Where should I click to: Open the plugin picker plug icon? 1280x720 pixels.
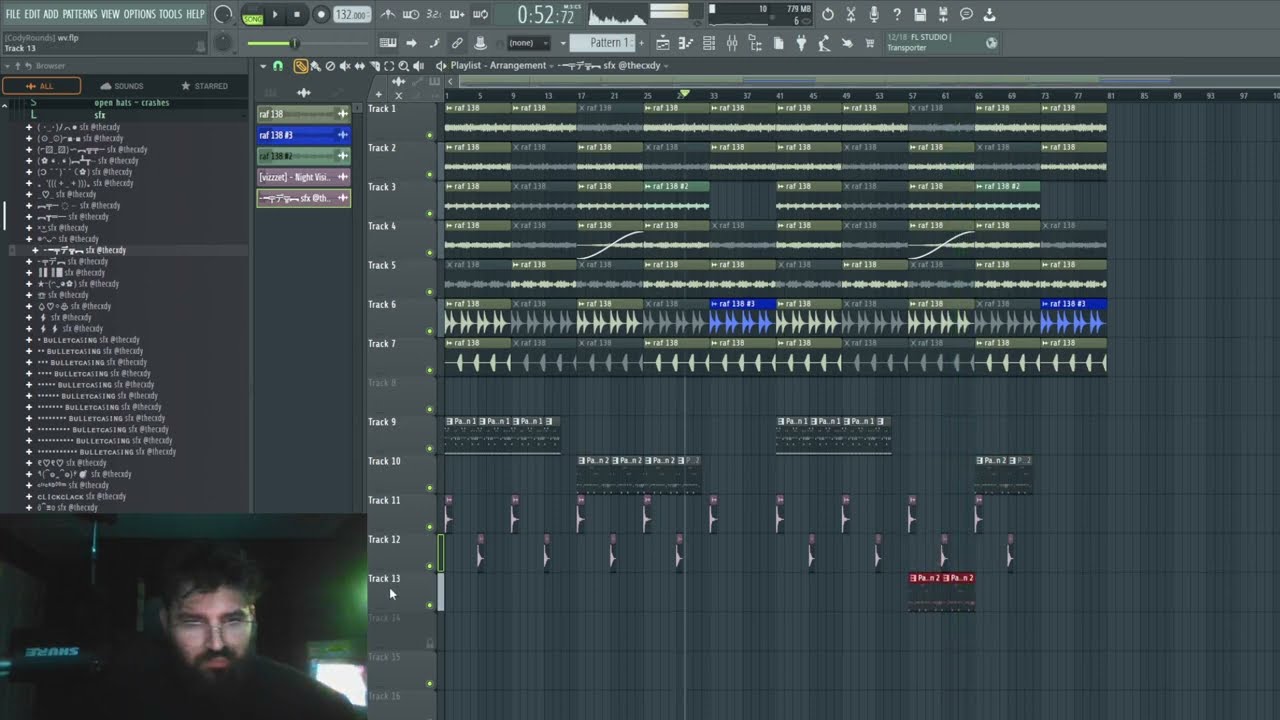point(801,43)
